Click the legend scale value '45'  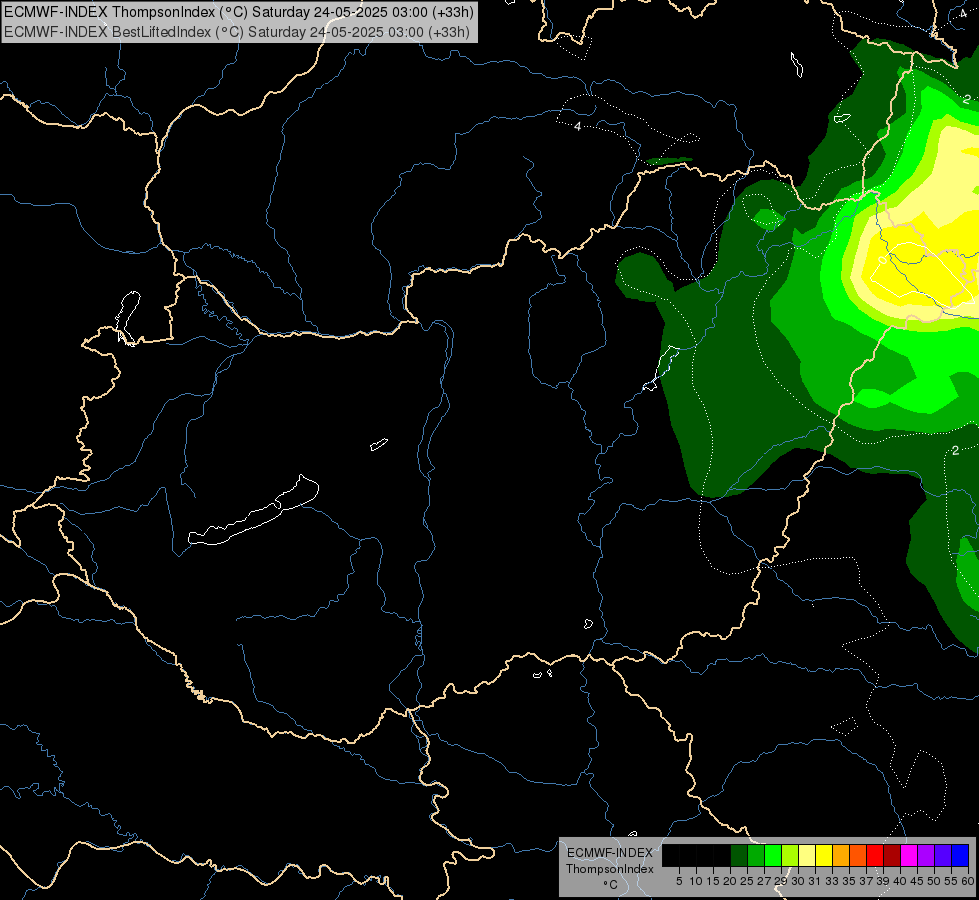coord(917,881)
